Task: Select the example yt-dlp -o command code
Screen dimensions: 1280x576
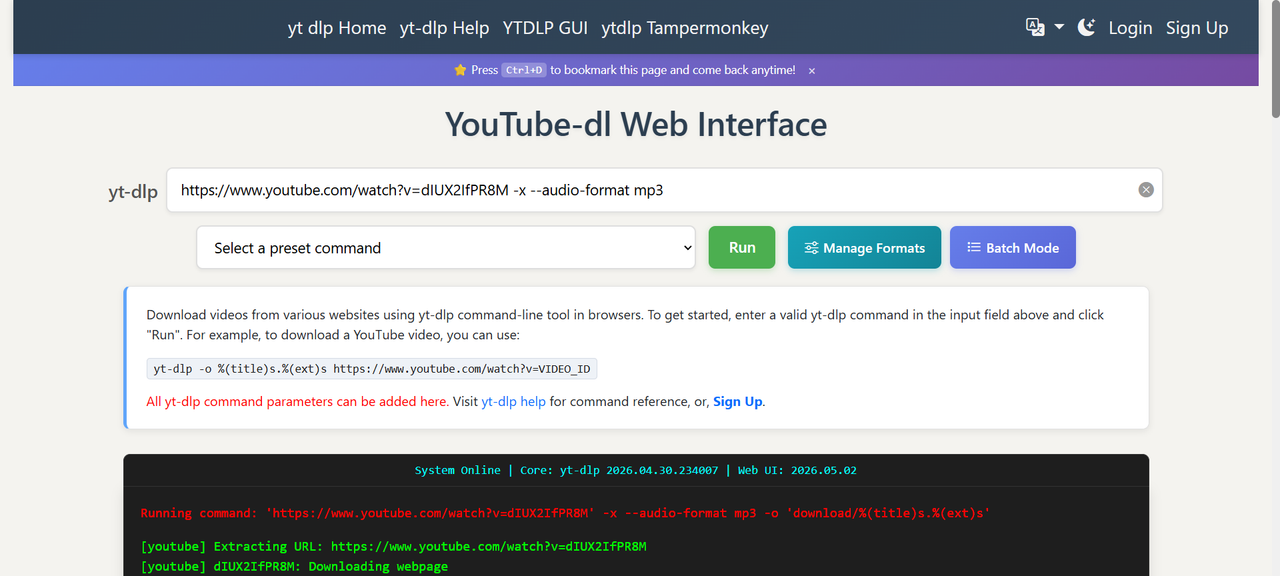Action: (372, 369)
